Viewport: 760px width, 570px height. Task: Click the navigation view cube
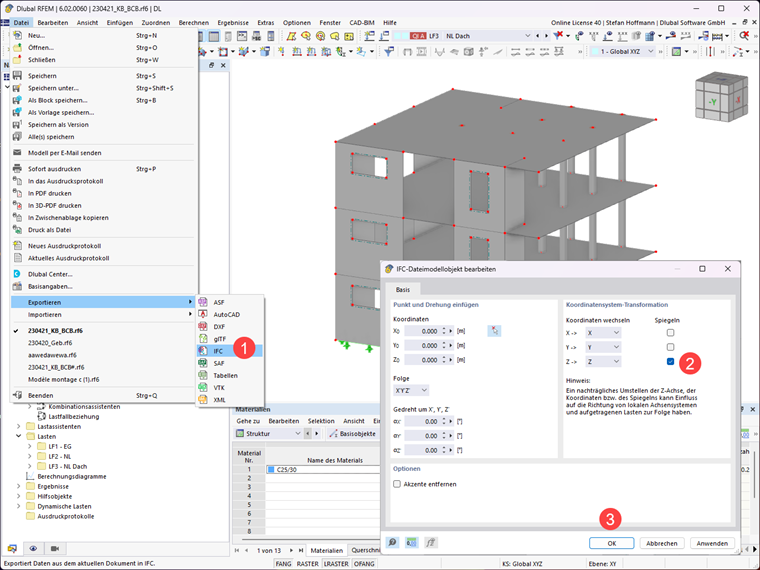pyautogui.click(x=721, y=97)
